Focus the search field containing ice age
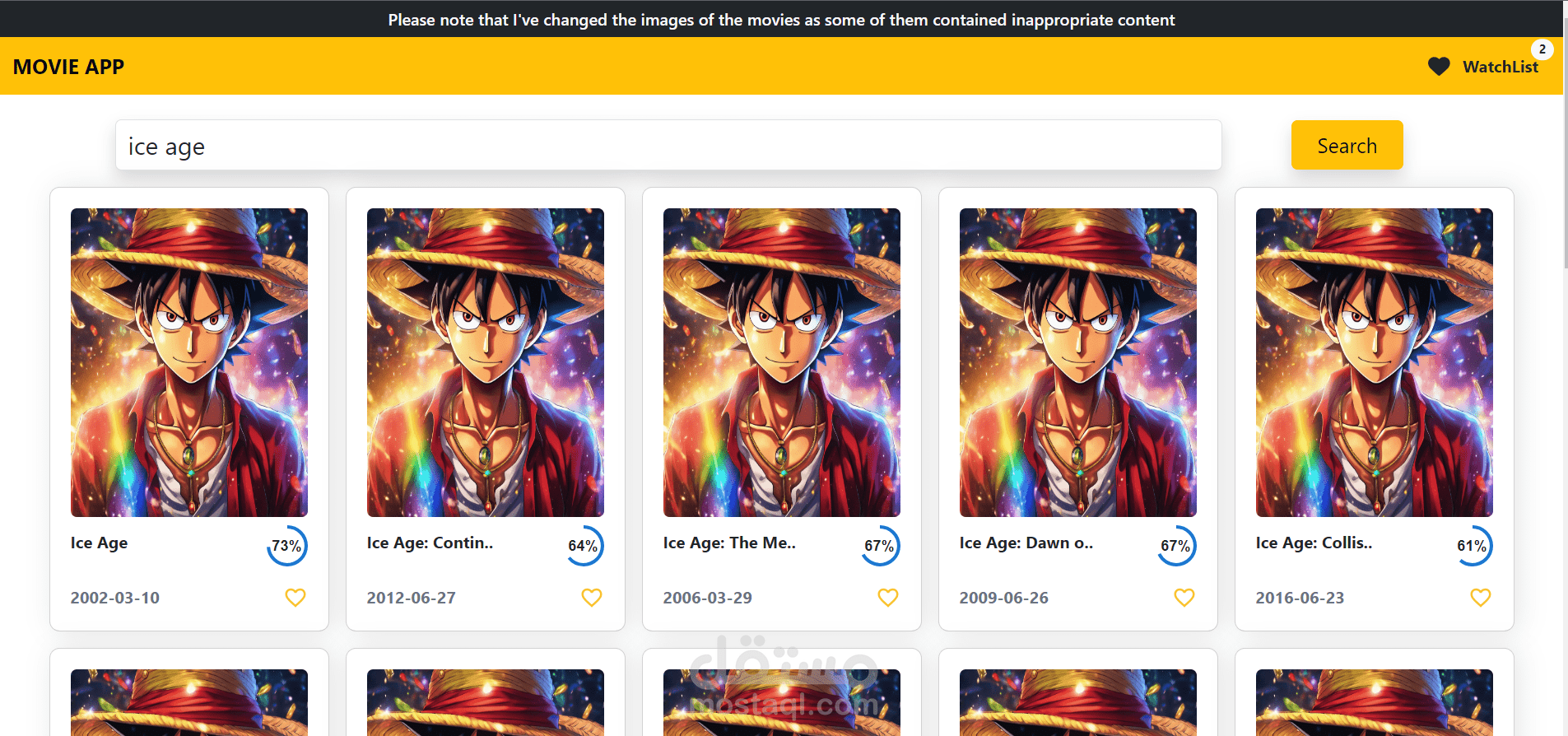Viewport: 1568px width, 736px height. click(x=668, y=146)
